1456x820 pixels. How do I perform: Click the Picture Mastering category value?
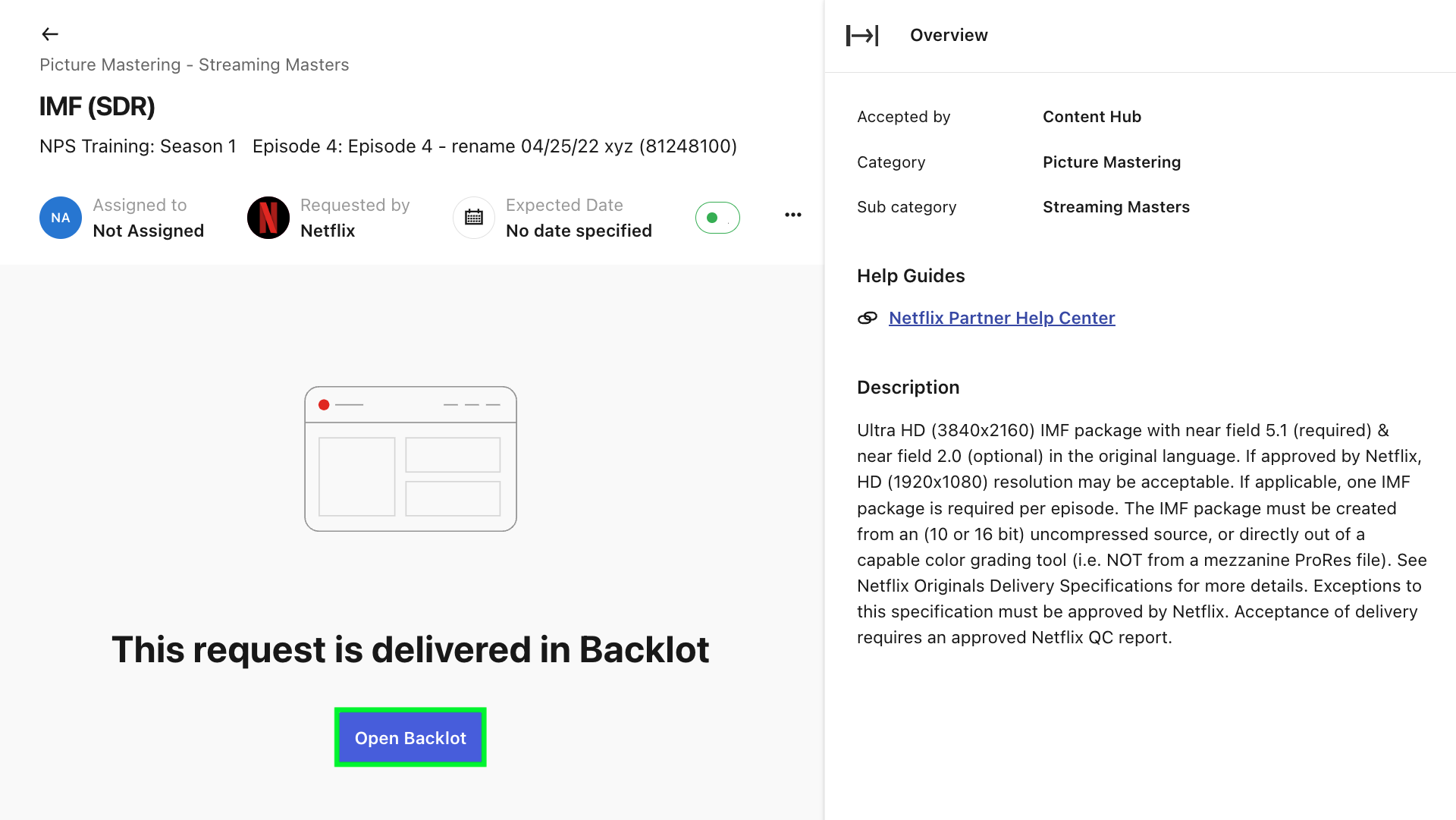(x=1112, y=162)
